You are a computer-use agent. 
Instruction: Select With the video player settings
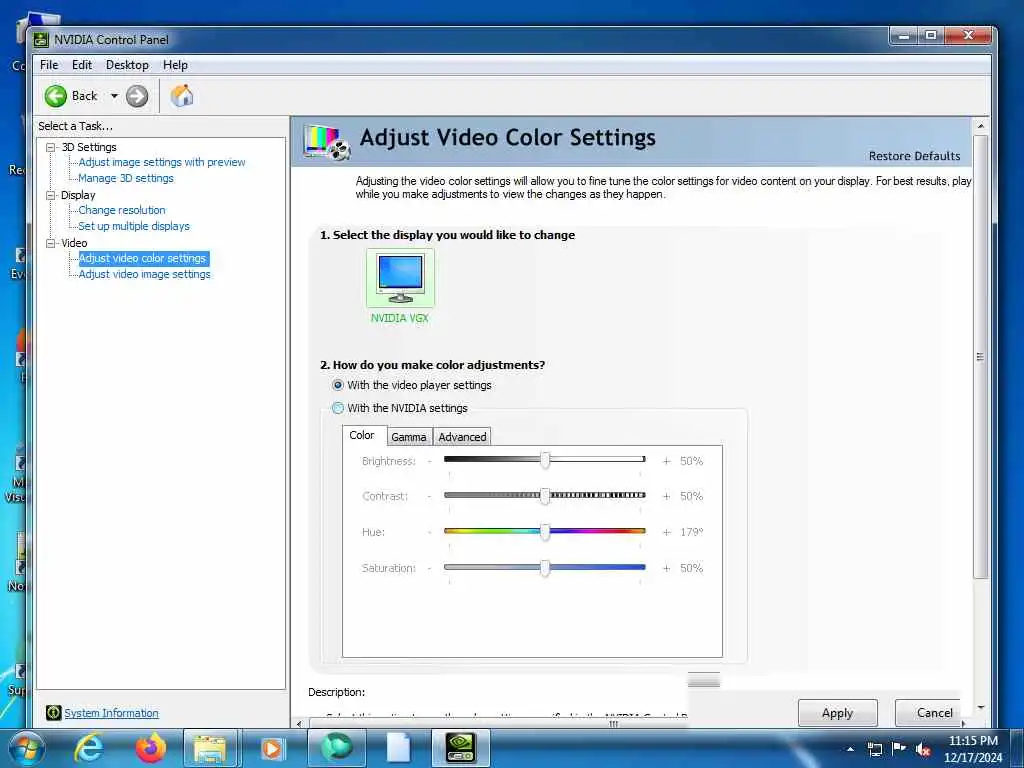coord(338,385)
